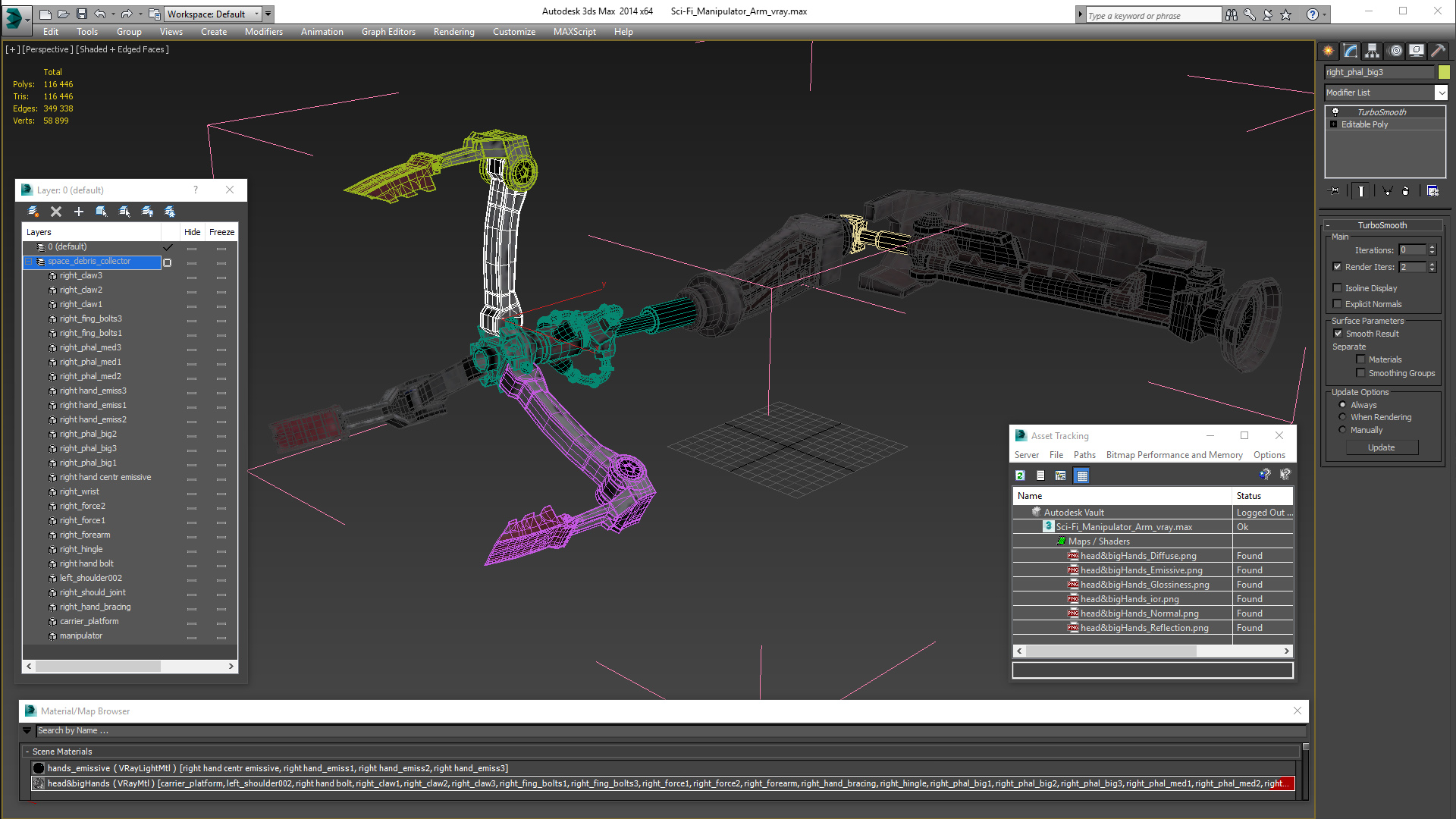The height and width of the screenshot is (819, 1456).
Task: Open Paths menu in Asset Tracking
Action: pos(1084,455)
